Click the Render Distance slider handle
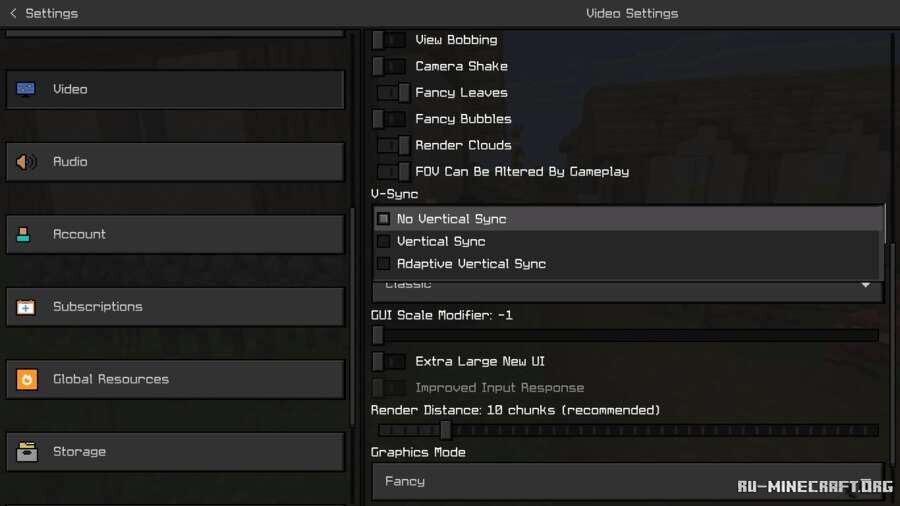 point(446,430)
